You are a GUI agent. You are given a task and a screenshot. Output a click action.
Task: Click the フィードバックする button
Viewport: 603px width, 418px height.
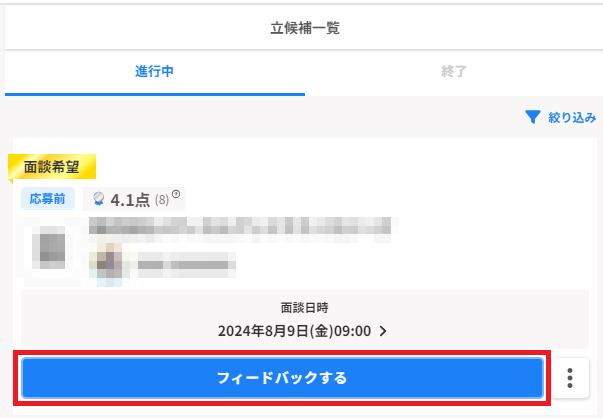pyautogui.click(x=282, y=378)
